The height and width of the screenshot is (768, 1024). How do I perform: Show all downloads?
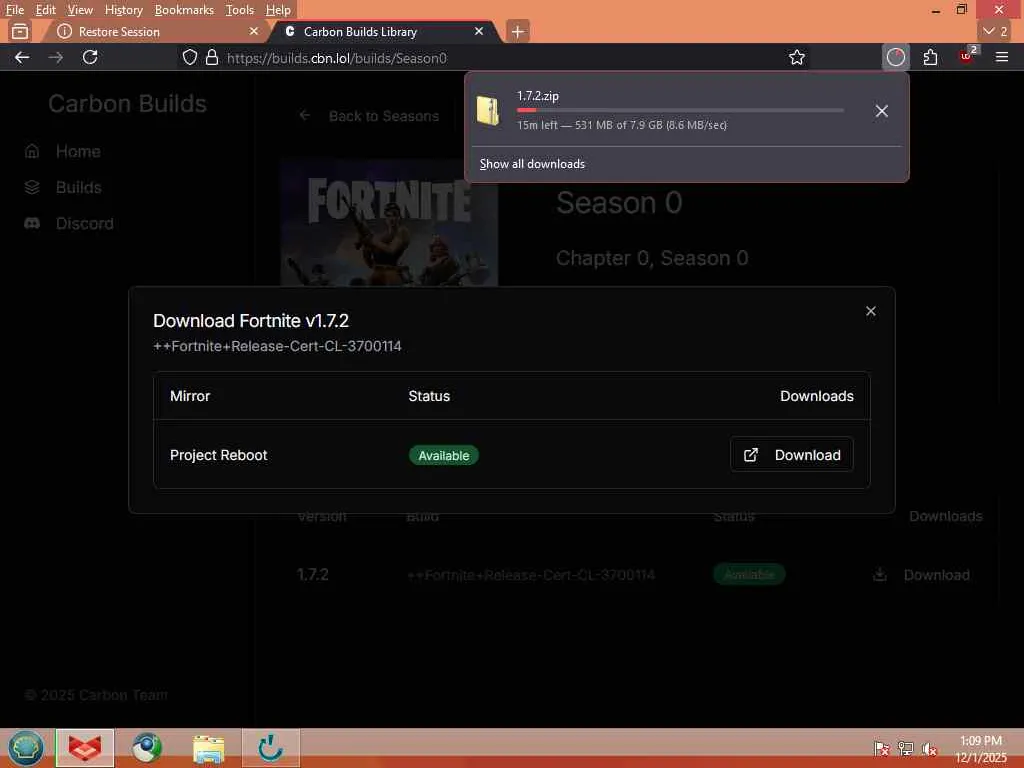[x=532, y=164]
